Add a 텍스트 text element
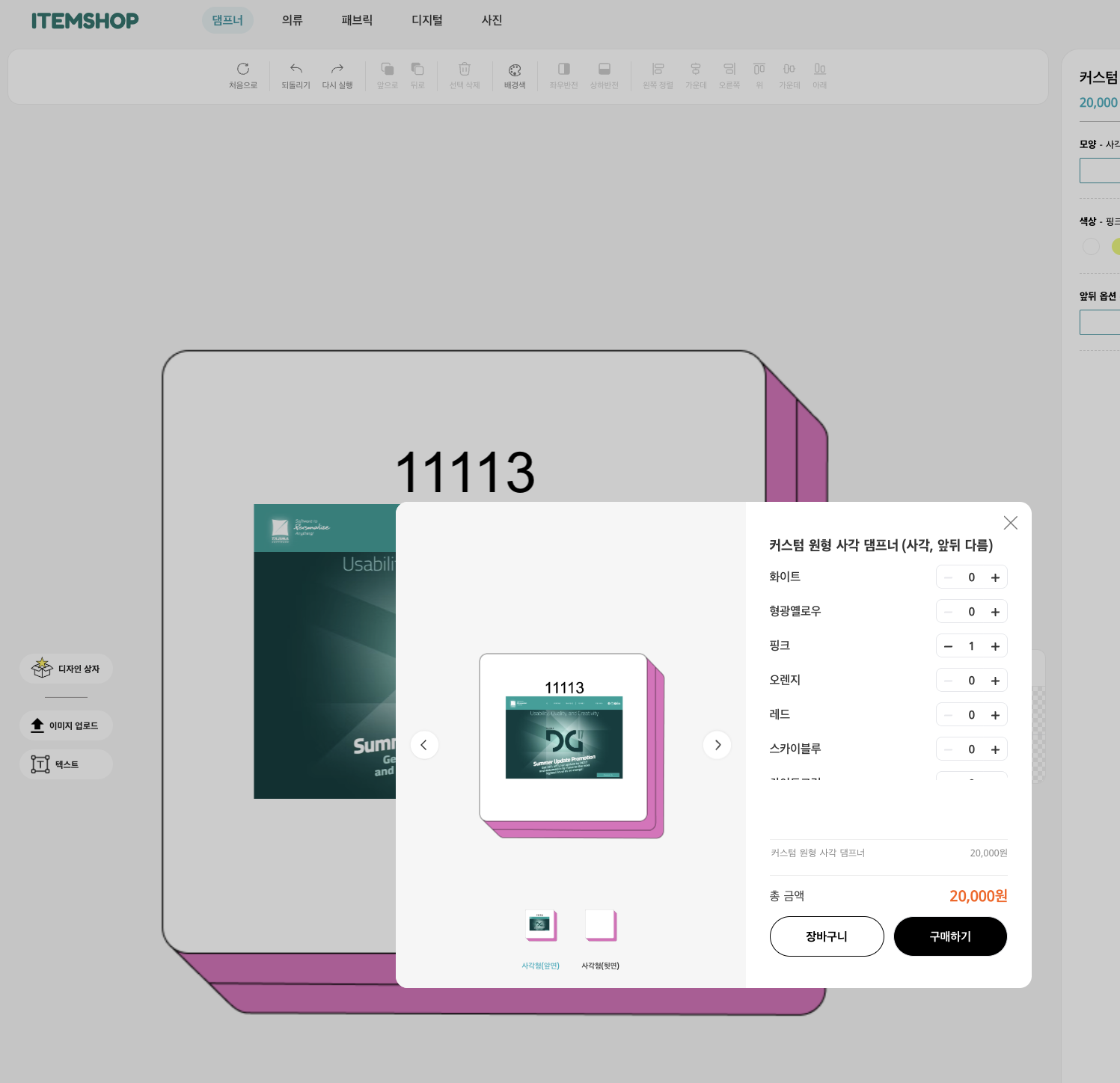The height and width of the screenshot is (1083, 1120). [x=66, y=764]
